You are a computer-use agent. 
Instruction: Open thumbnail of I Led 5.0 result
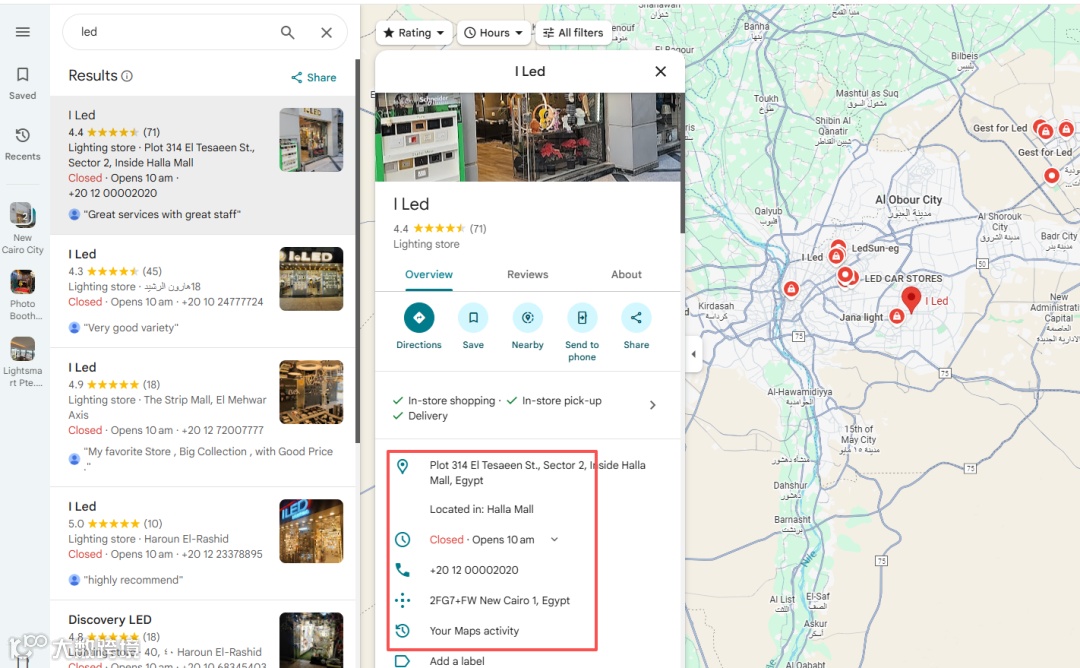311,531
